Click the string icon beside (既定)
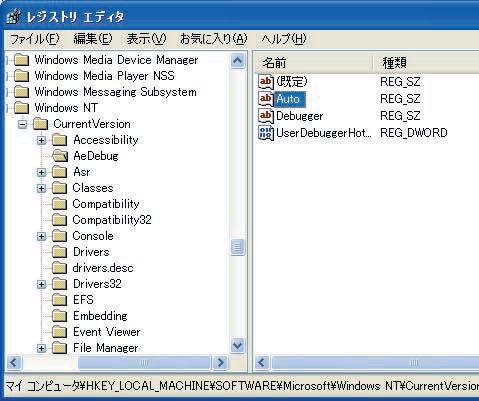This screenshot has height=401, width=479. click(266, 82)
